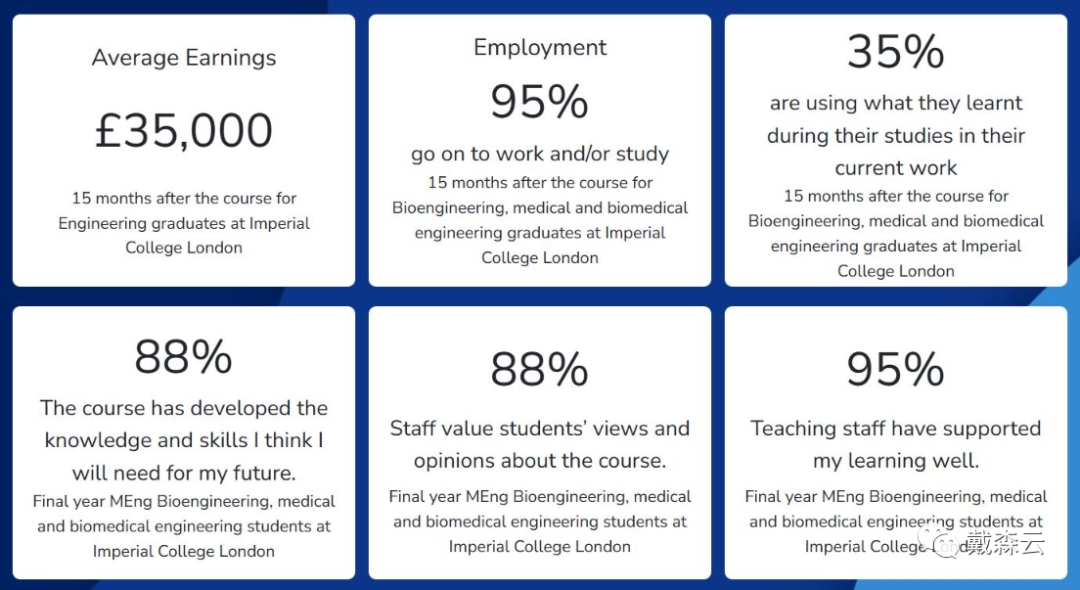
Task: Click '15 months after the course' under earnings
Action: (x=184, y=198)
